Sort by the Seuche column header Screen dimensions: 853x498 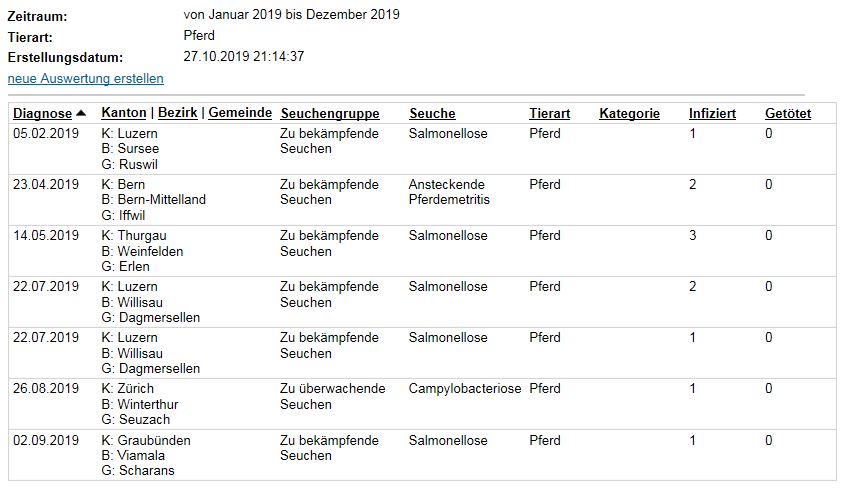pos(432,114)
